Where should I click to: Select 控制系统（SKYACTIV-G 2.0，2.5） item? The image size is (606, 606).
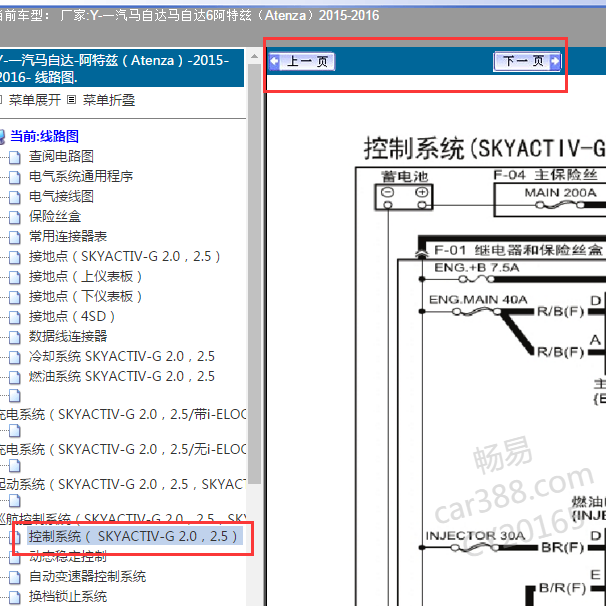pos(133,536)
